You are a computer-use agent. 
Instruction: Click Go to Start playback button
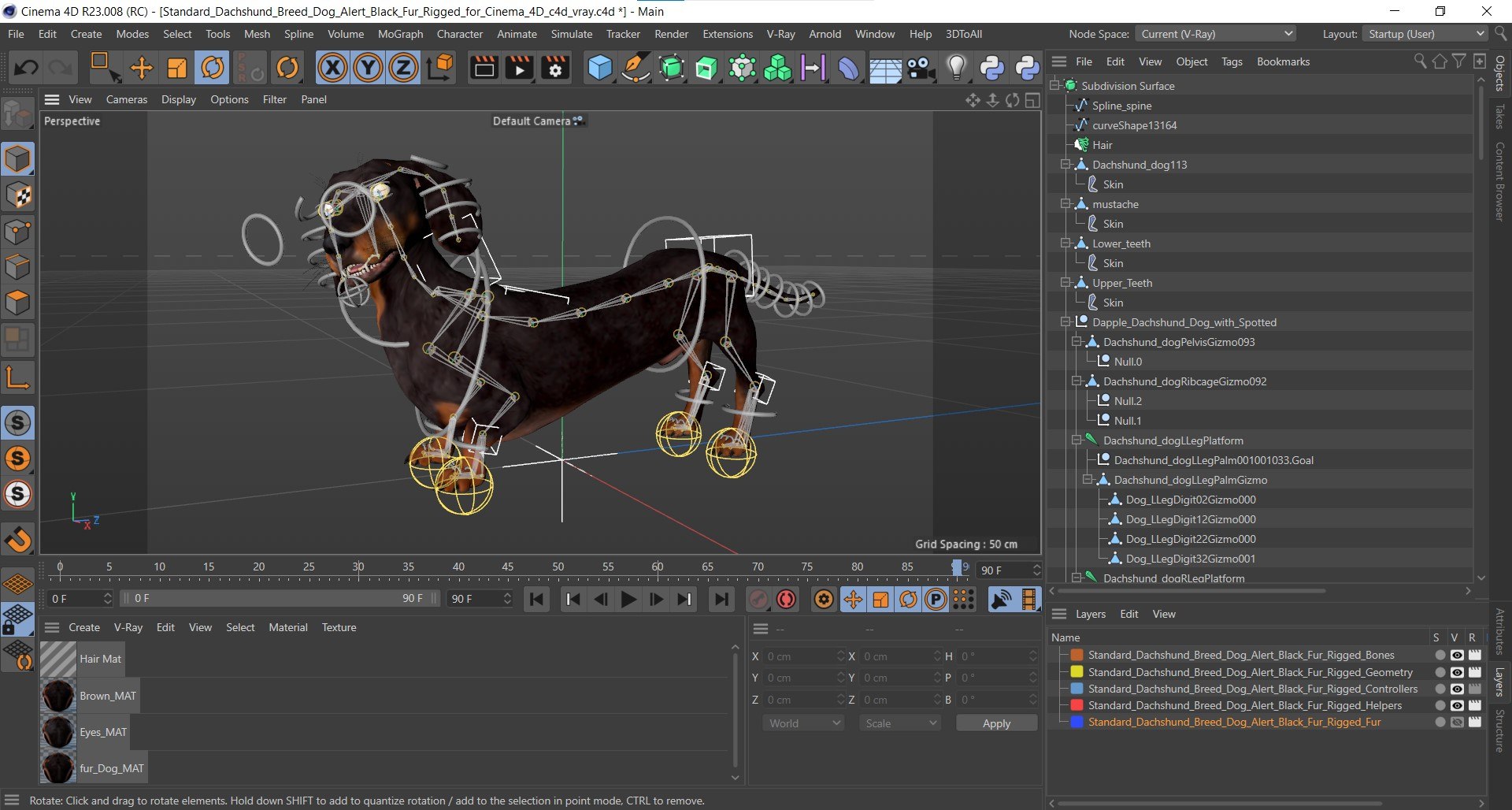tap(537, 600)
